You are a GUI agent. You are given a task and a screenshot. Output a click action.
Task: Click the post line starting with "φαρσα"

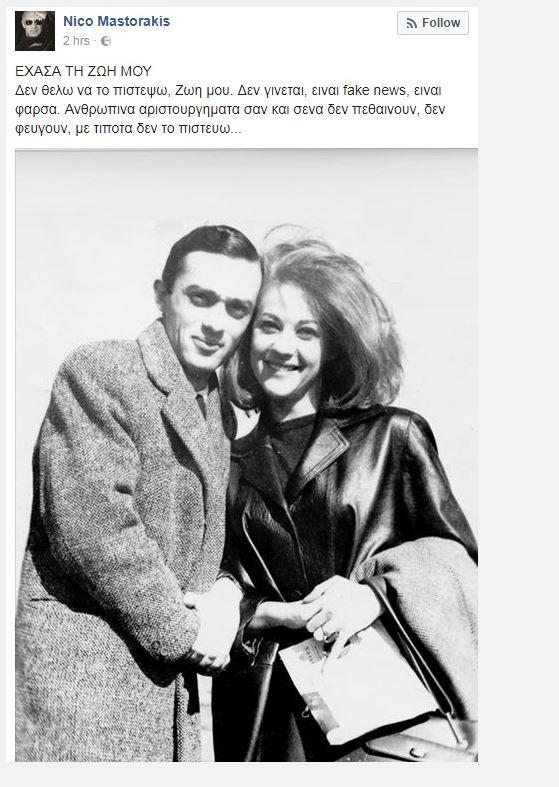230,109
